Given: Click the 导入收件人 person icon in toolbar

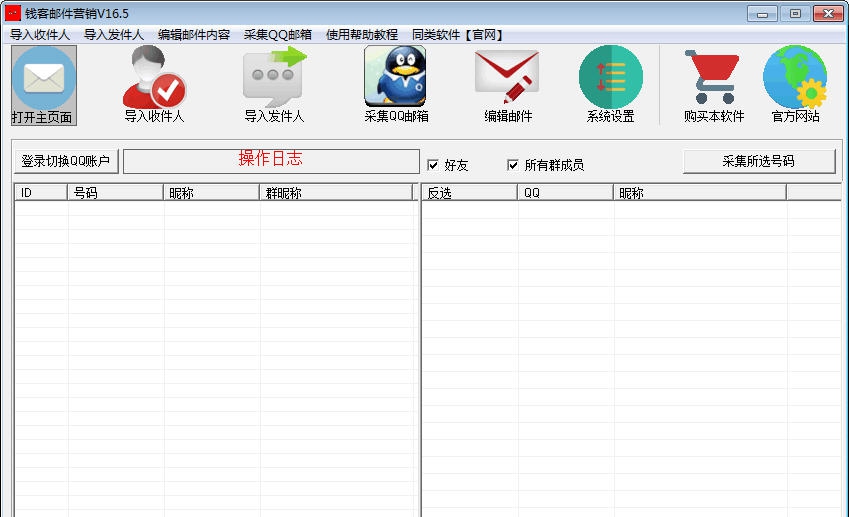Looking at the screenshot, I should (154, 84).
